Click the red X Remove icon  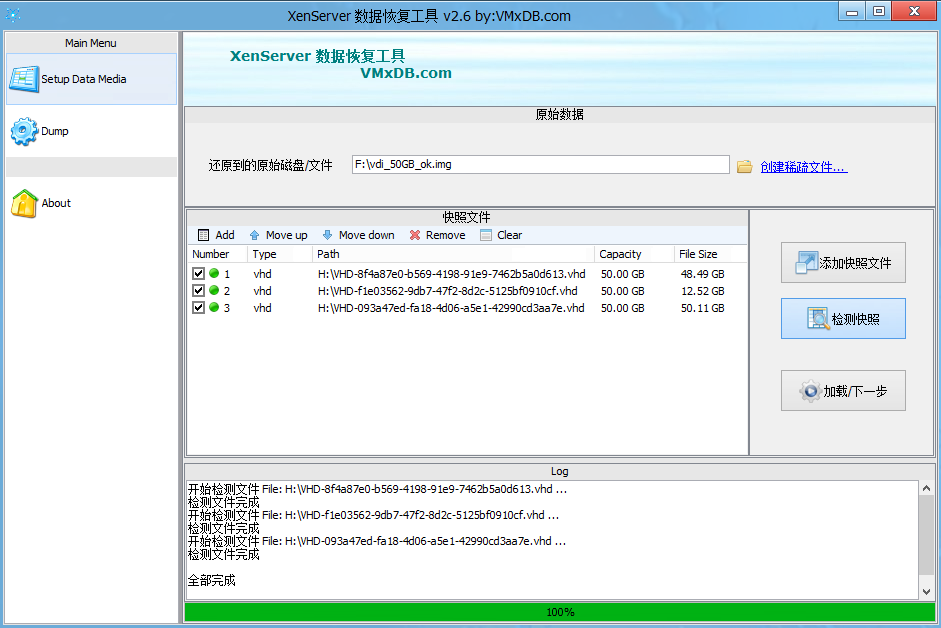click(415, 235)
